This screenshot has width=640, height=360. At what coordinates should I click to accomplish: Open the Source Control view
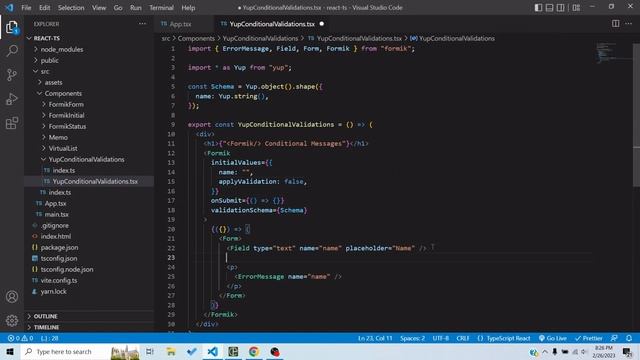click(x=12, y=75)
